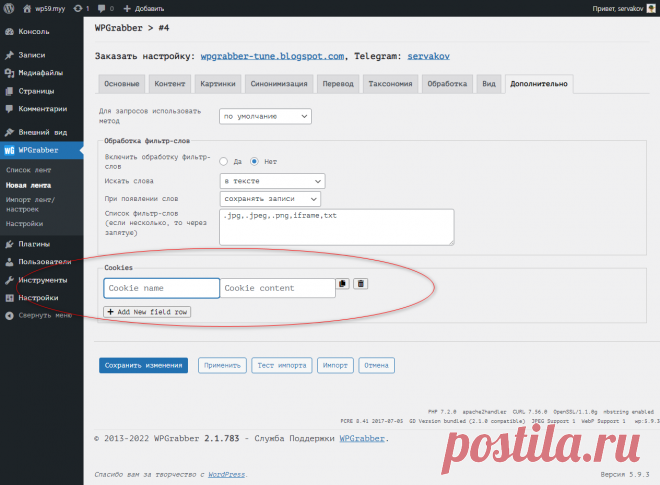
Task: Focus the Cookie name field
Action: click(162, 288)
